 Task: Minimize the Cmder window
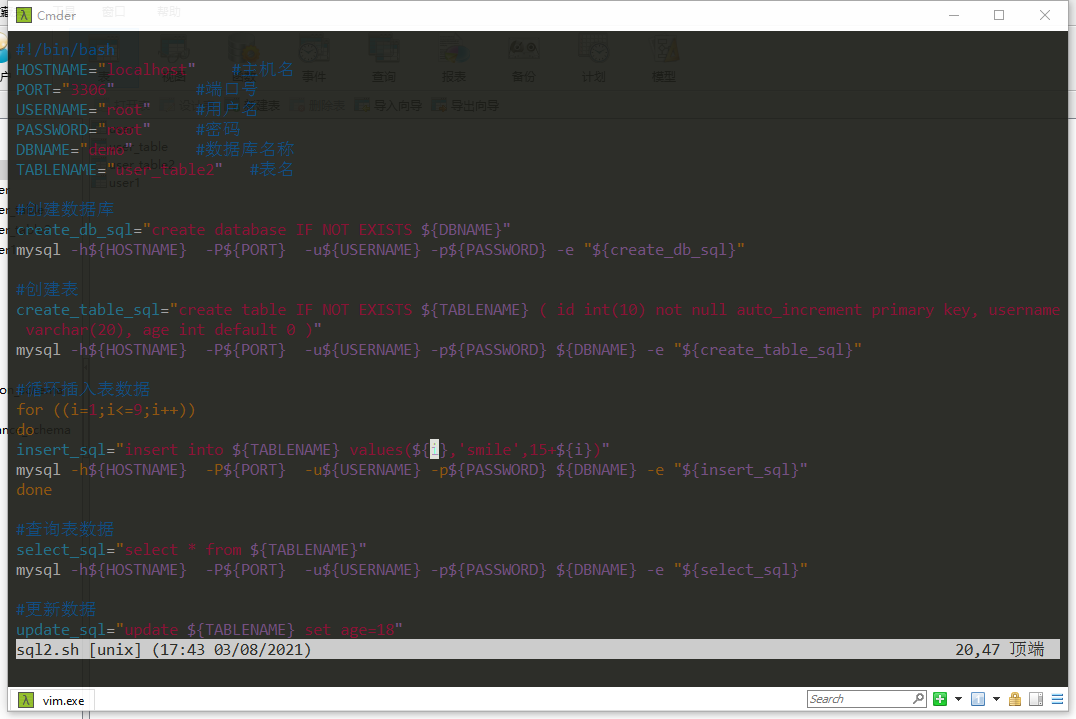coord(954,15)
